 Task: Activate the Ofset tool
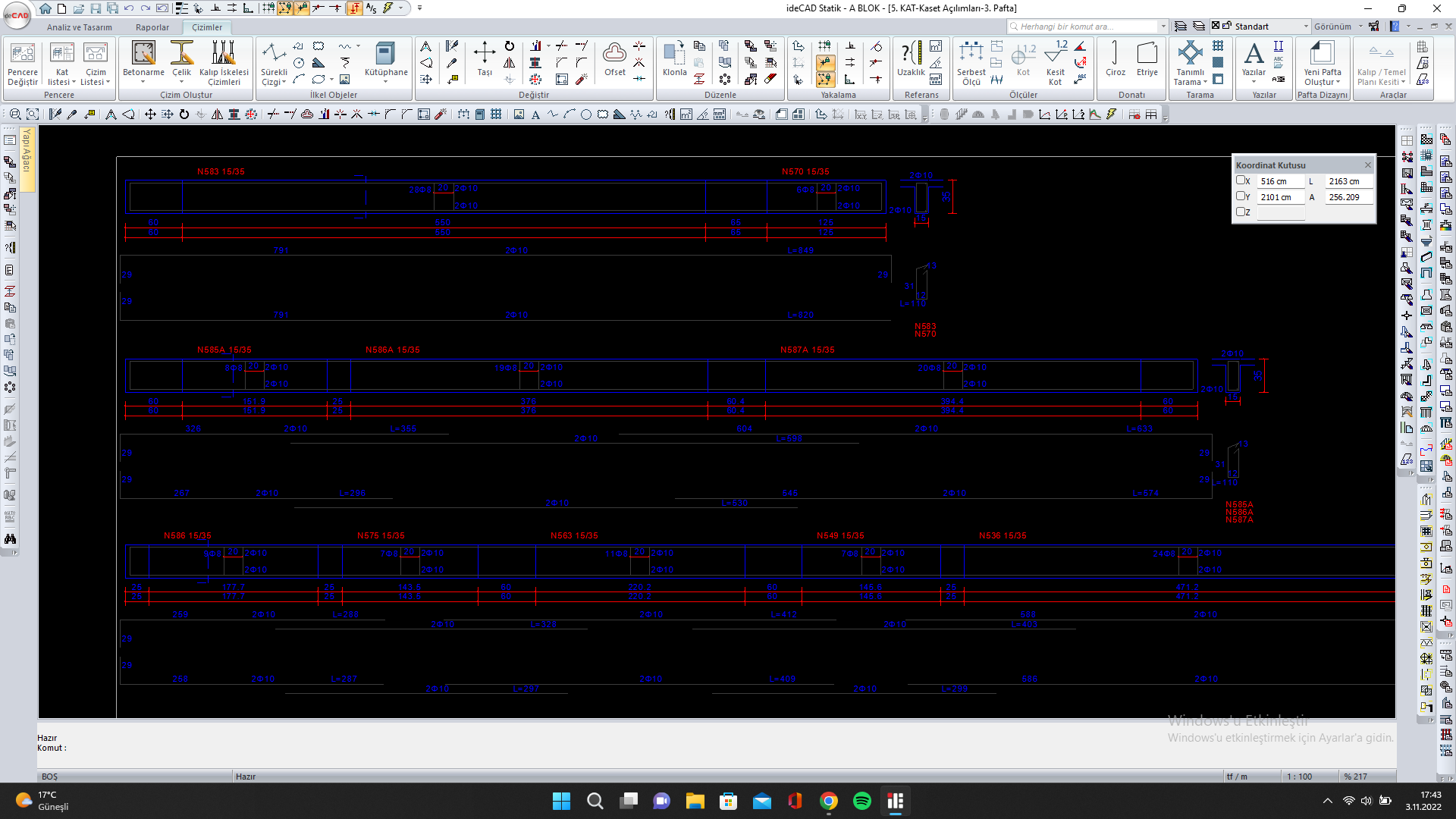point(615,59)
